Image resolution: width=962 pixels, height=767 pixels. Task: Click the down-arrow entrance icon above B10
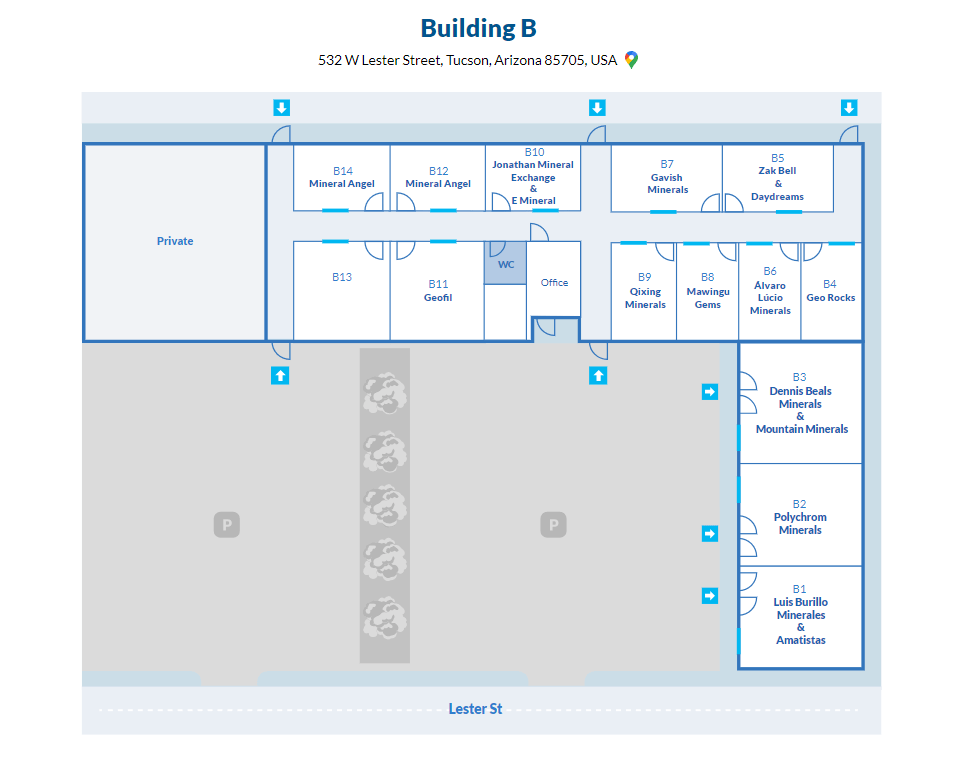tap(597, 108)
